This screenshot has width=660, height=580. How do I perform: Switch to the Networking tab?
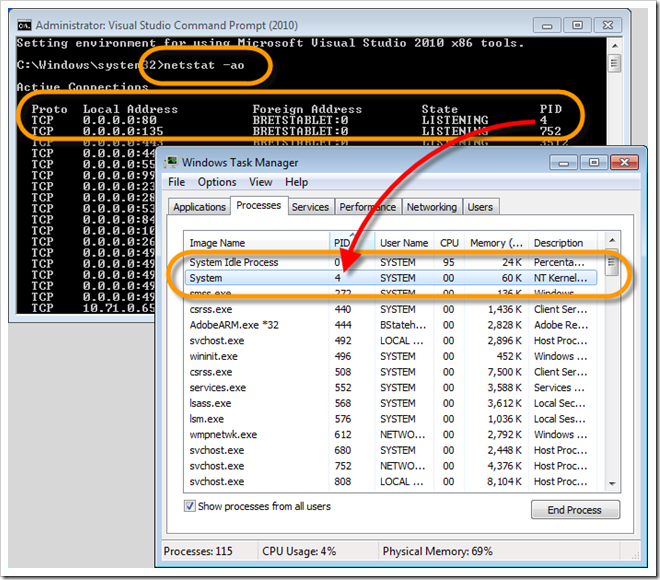click(432, 207)
